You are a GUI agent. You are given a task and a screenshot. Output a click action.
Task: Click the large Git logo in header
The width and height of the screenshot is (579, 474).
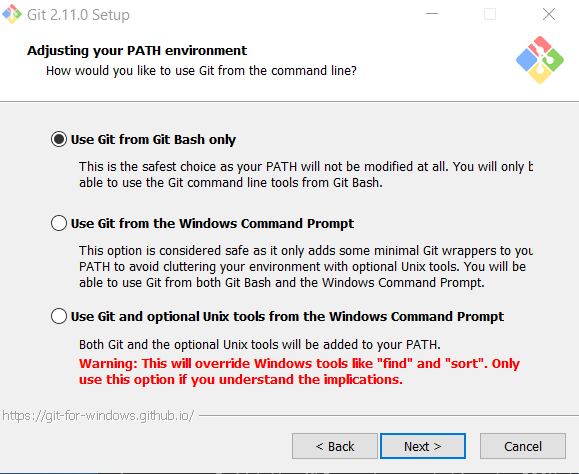pos(539,60)
